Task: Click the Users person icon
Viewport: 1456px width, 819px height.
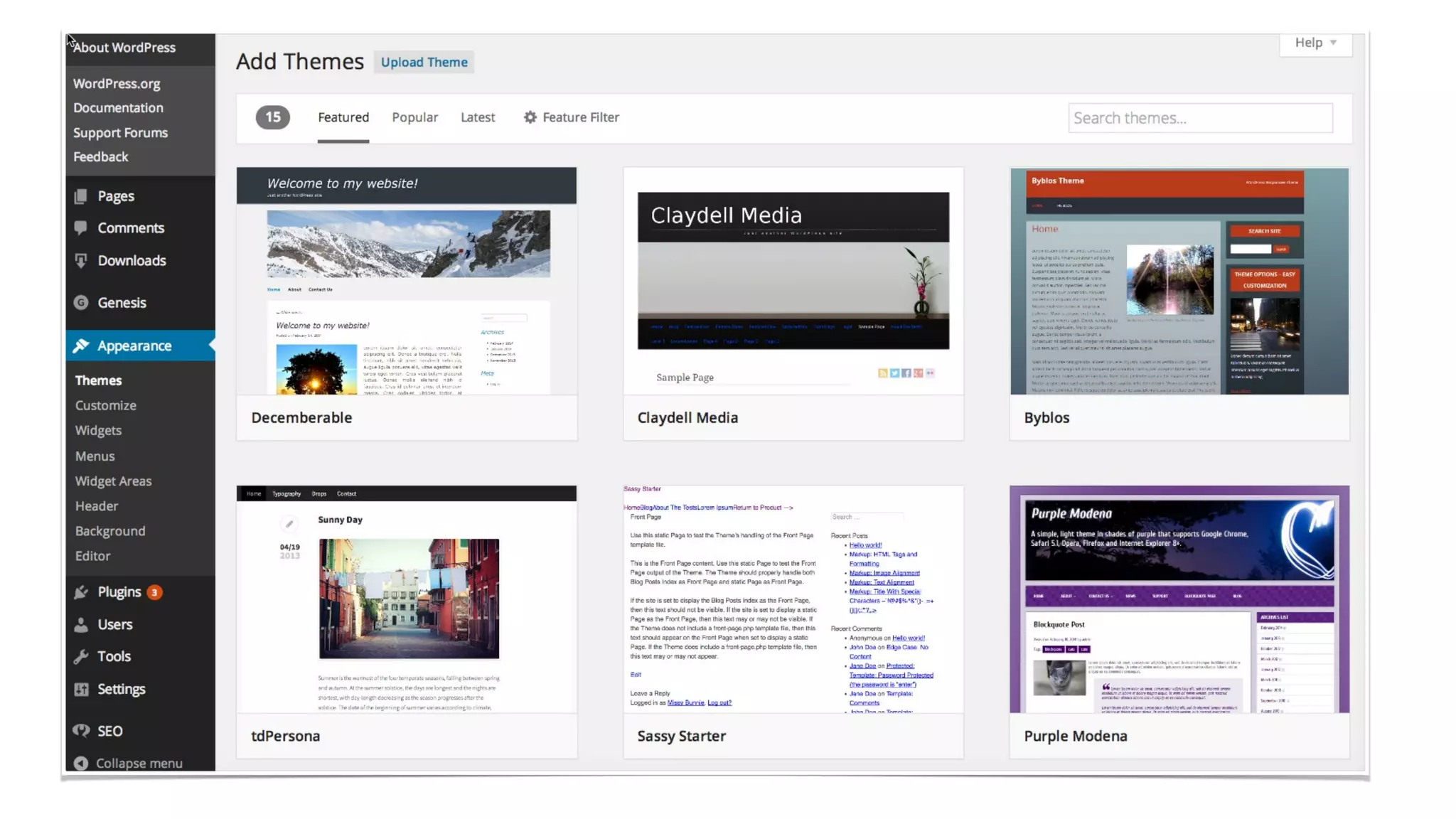Action: [x=81, y=625]
